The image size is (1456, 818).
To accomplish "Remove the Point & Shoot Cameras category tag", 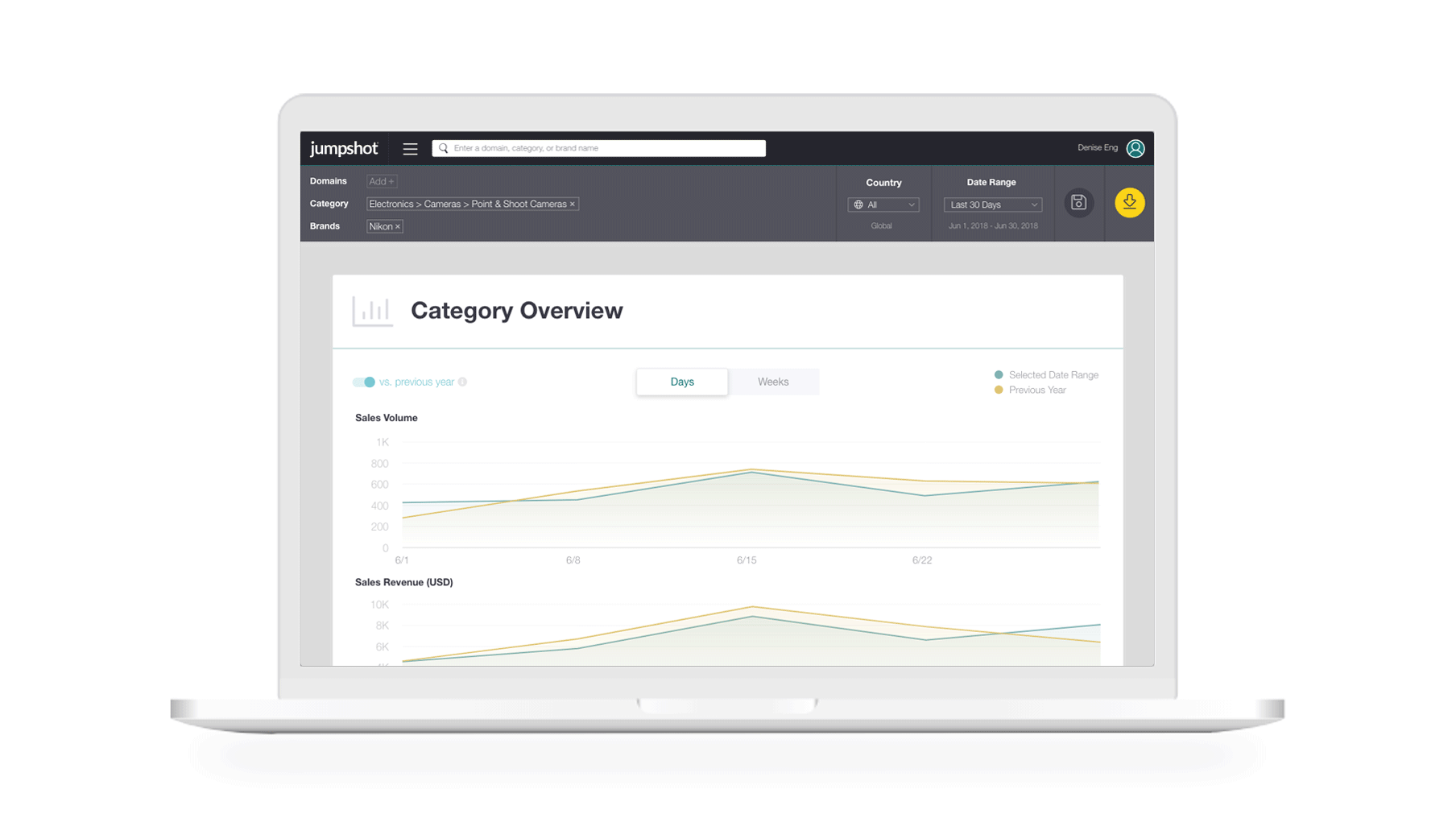I will [573, 204].
